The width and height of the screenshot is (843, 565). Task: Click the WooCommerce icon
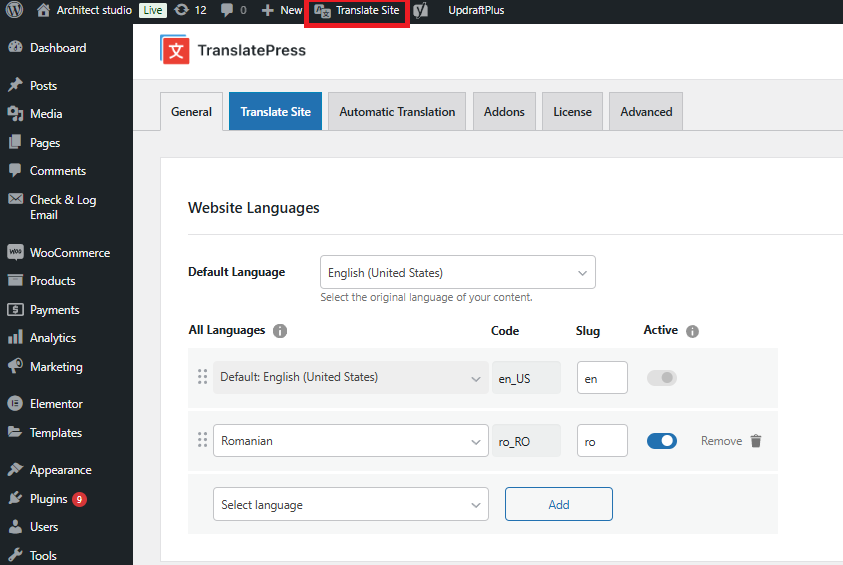16,252
